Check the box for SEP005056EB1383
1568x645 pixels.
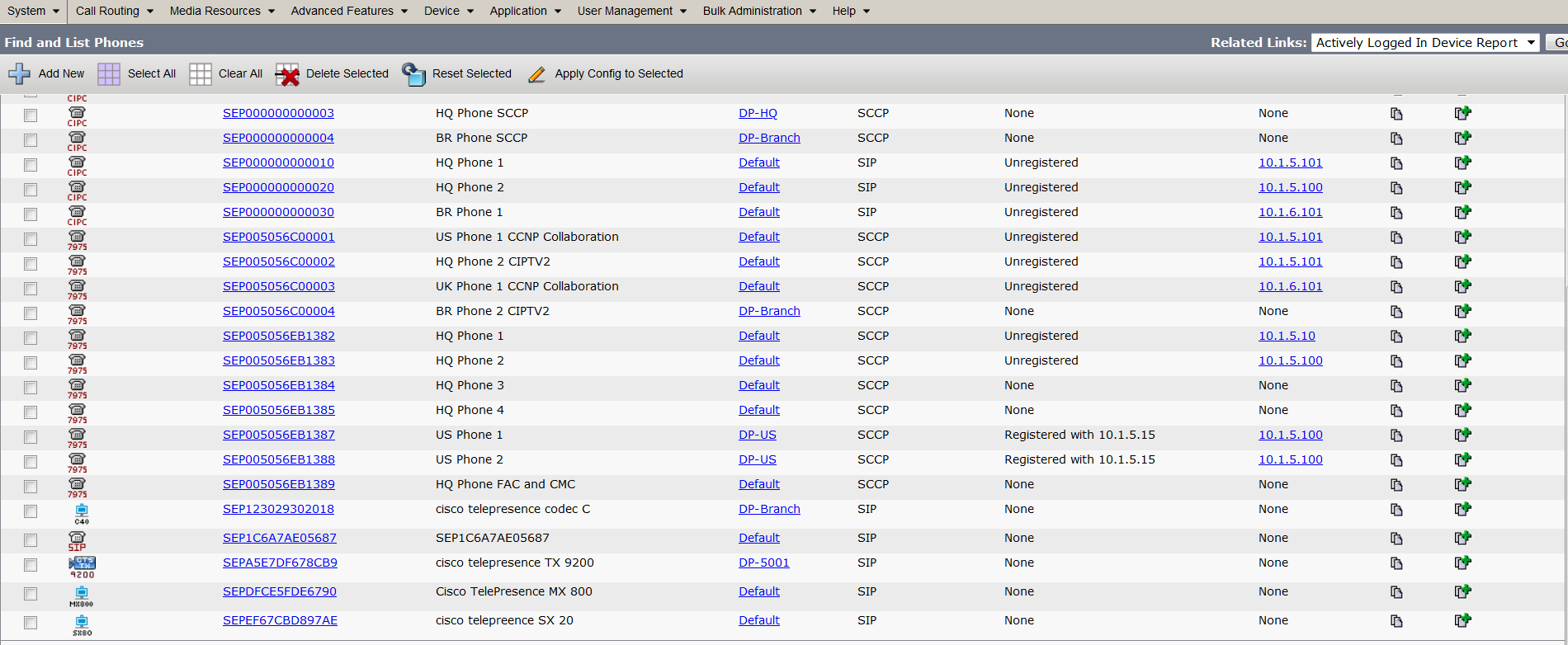coord(31,363)
